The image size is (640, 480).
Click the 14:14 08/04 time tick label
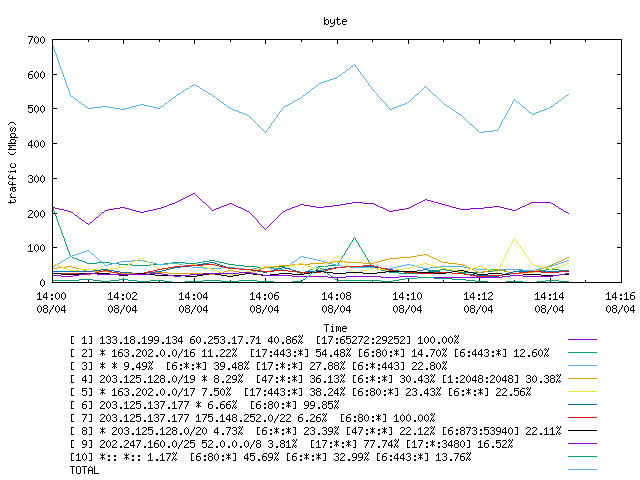pos(549,302)
